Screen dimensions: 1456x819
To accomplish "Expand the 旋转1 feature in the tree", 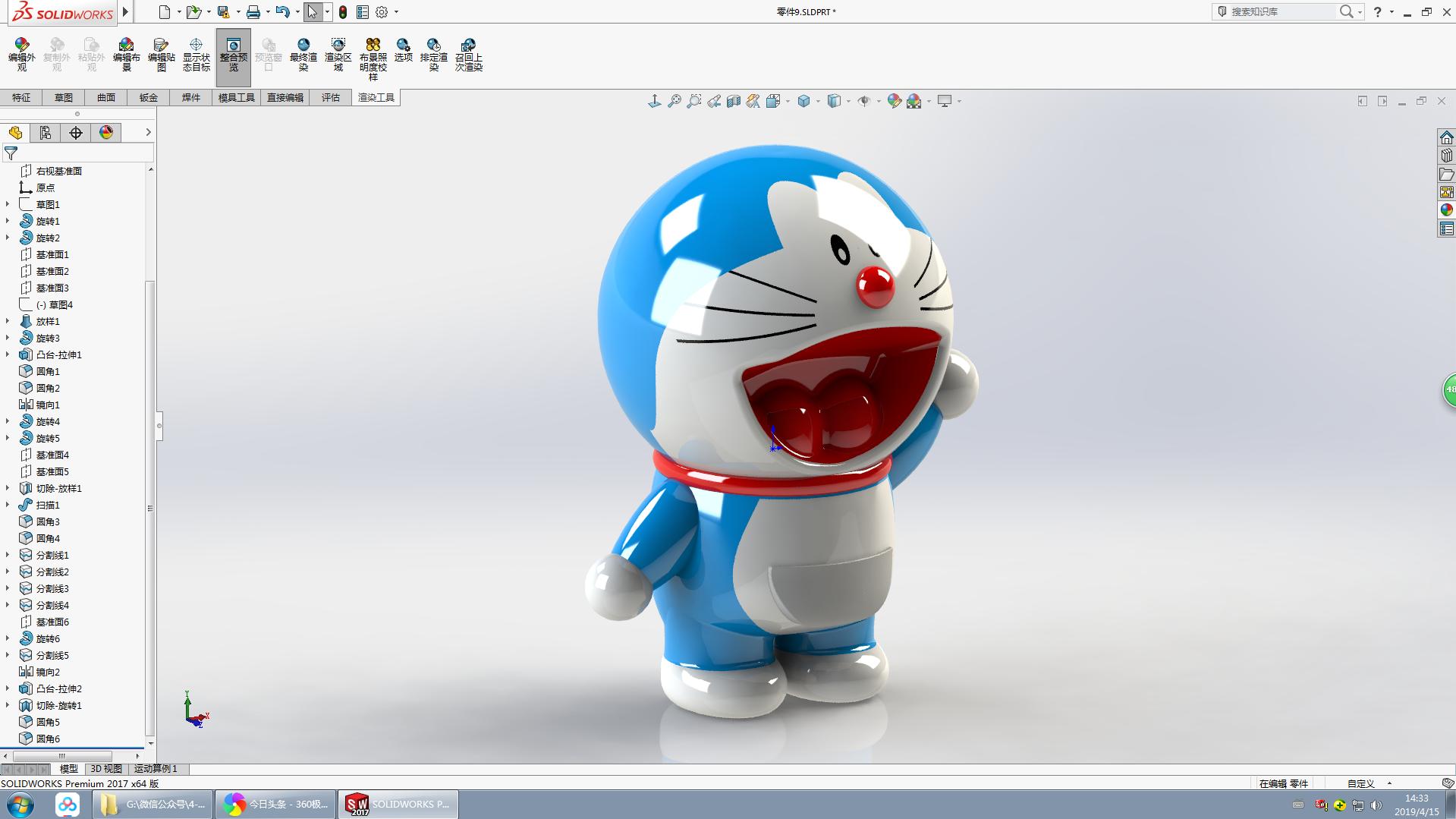I will pos(8,221).
